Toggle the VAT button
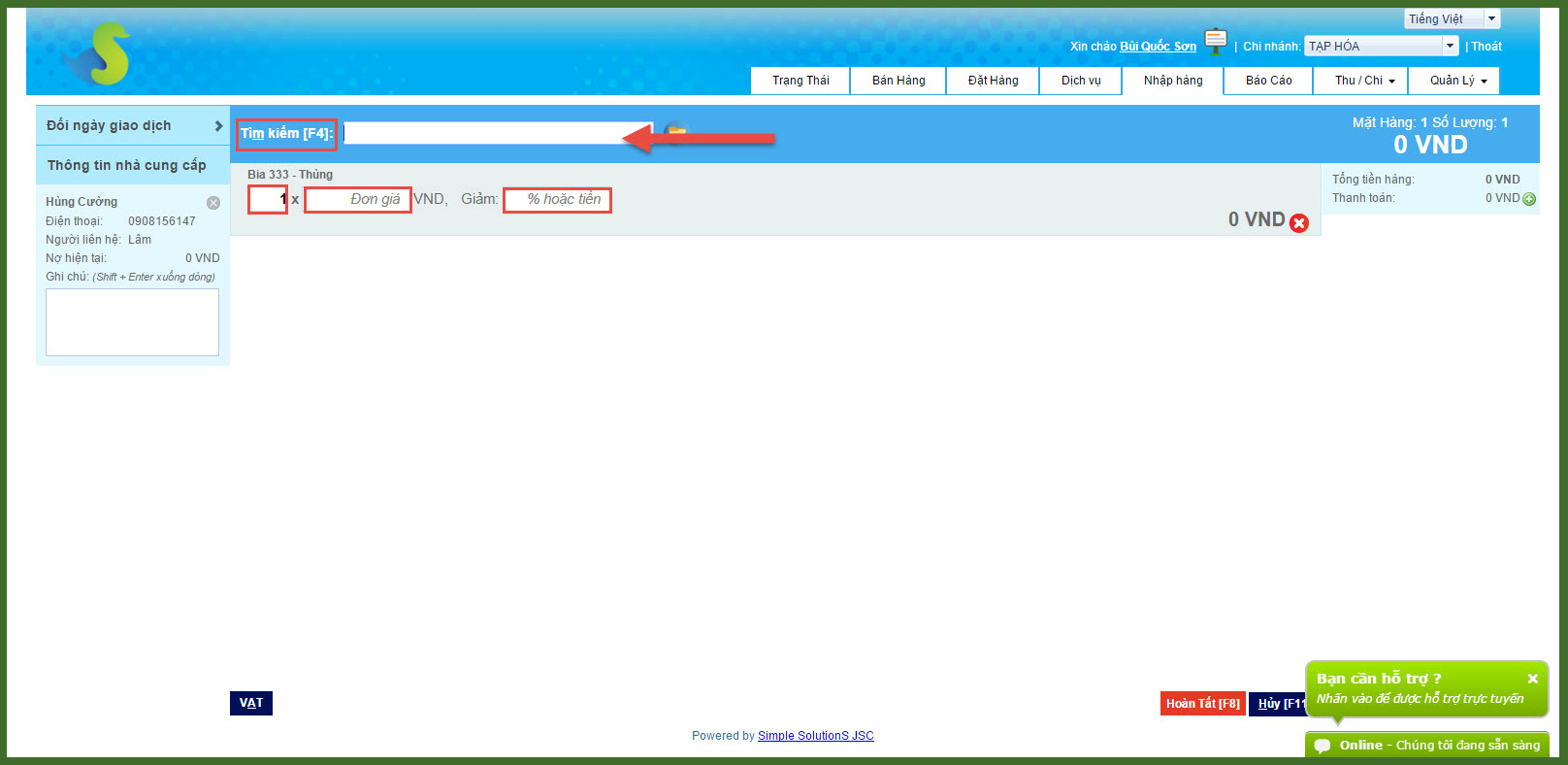 click(251, 703)
